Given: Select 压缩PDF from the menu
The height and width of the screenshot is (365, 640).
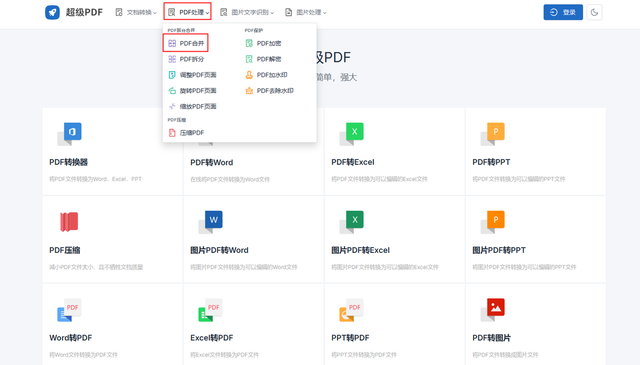Looking at the screenshot, I should pyautogui.click(x=186, y=133).
